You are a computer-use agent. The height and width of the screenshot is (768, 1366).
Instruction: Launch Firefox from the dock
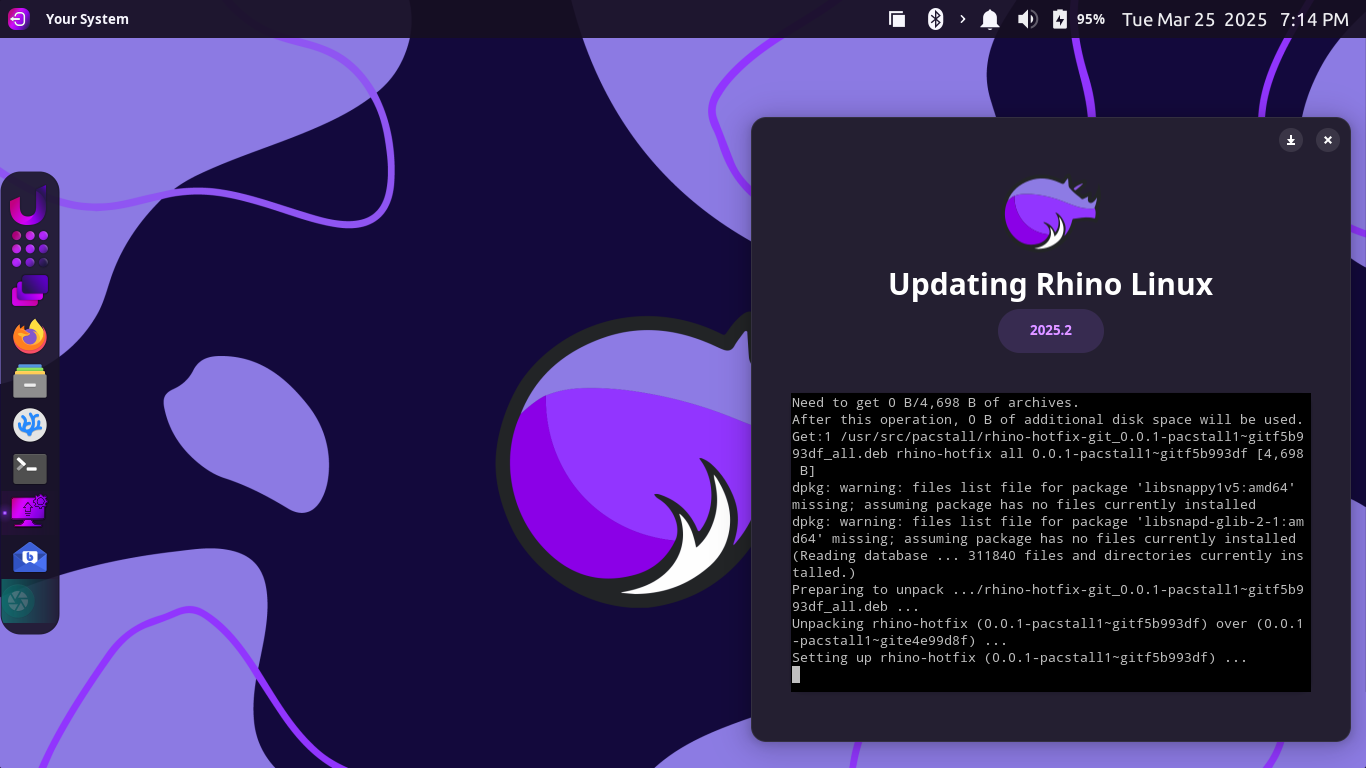30,336
